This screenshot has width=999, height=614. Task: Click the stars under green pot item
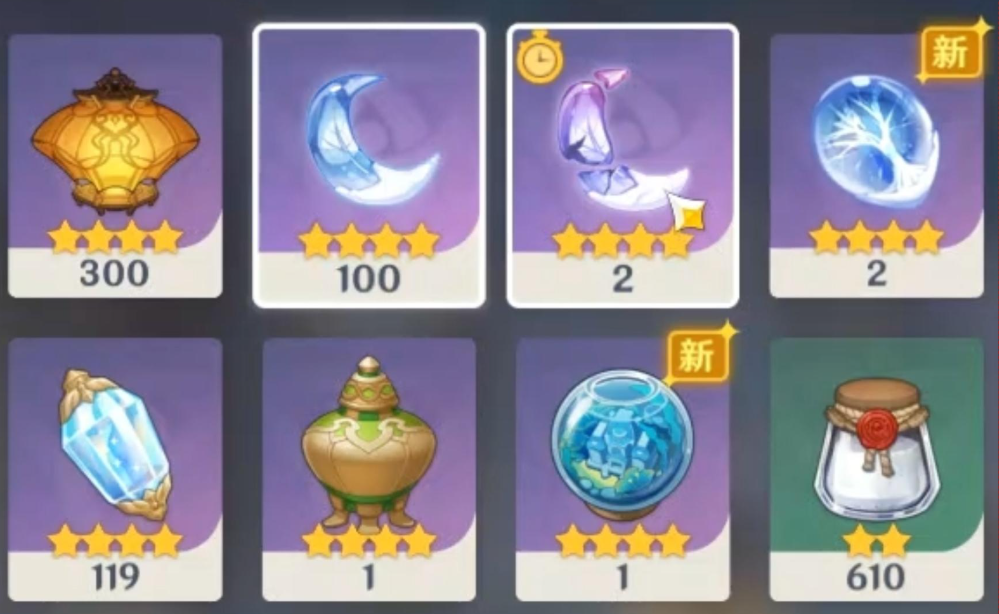point(369,541)
